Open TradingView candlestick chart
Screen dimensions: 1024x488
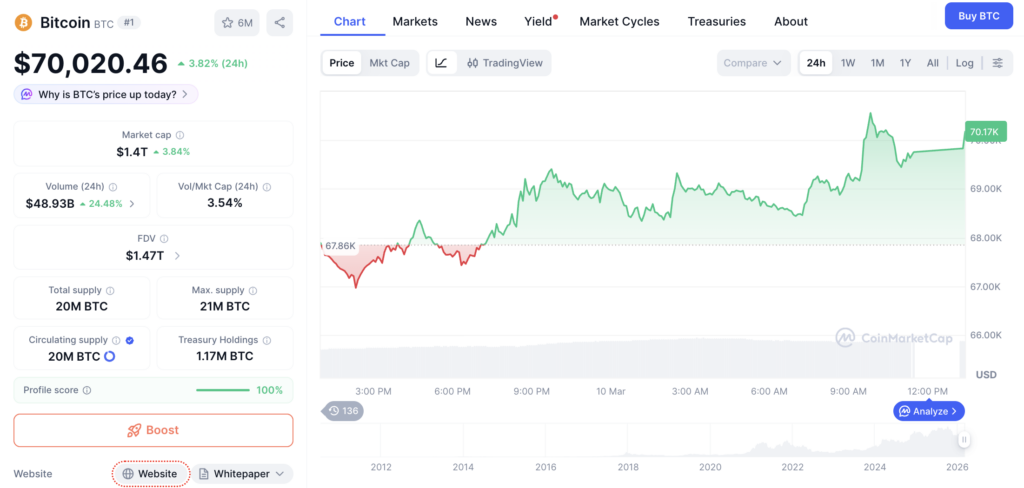pos(505,63)
